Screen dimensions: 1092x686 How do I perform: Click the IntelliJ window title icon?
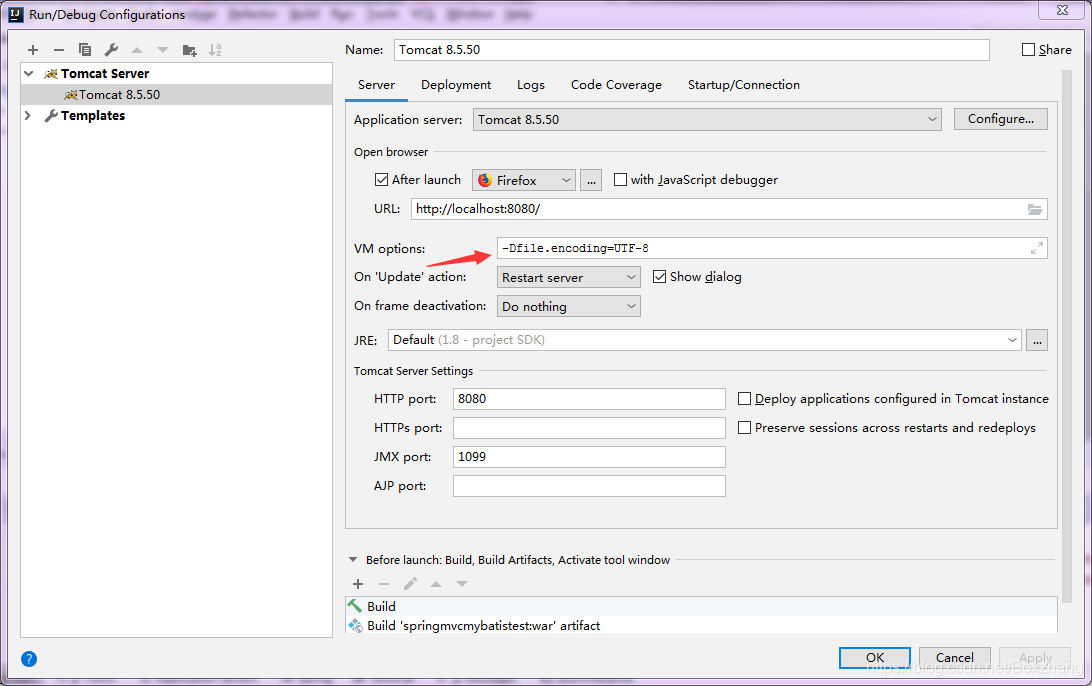pyautogui.click(x=15, y=14)
